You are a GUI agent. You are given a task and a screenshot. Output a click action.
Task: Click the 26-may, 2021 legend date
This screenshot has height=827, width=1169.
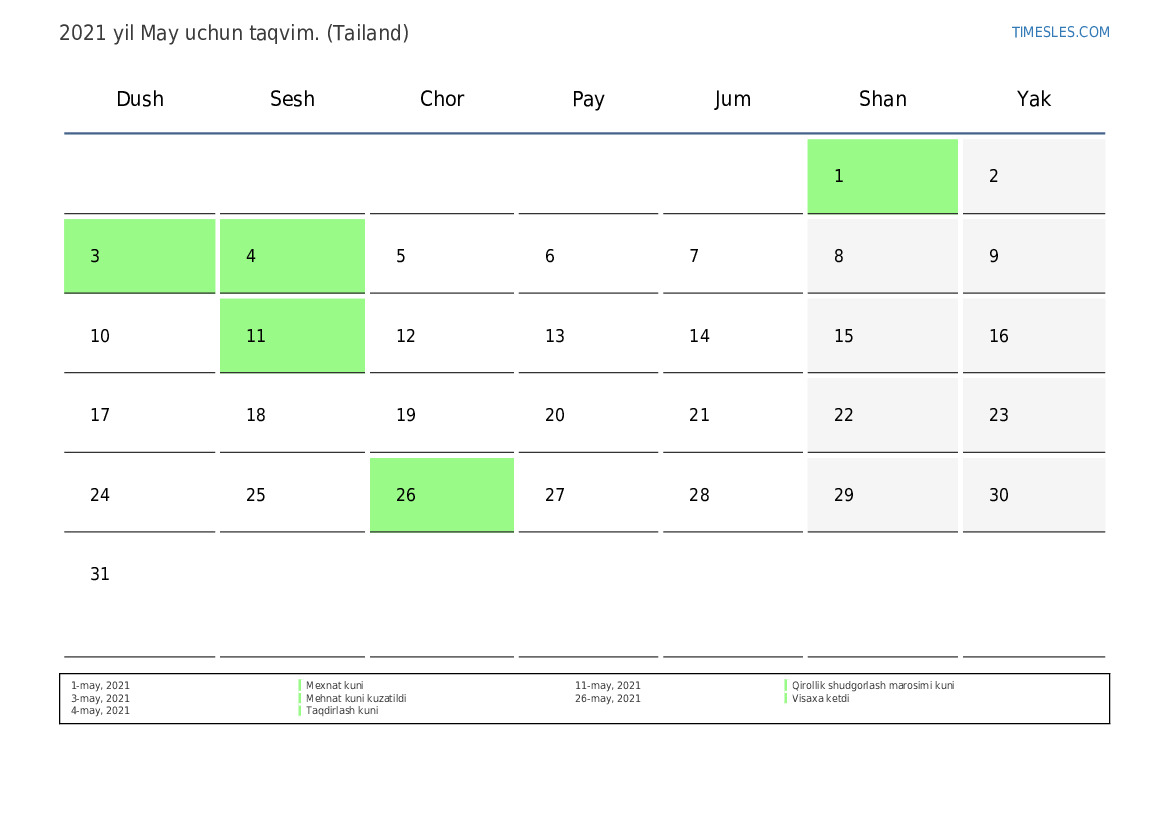[607, 699]
